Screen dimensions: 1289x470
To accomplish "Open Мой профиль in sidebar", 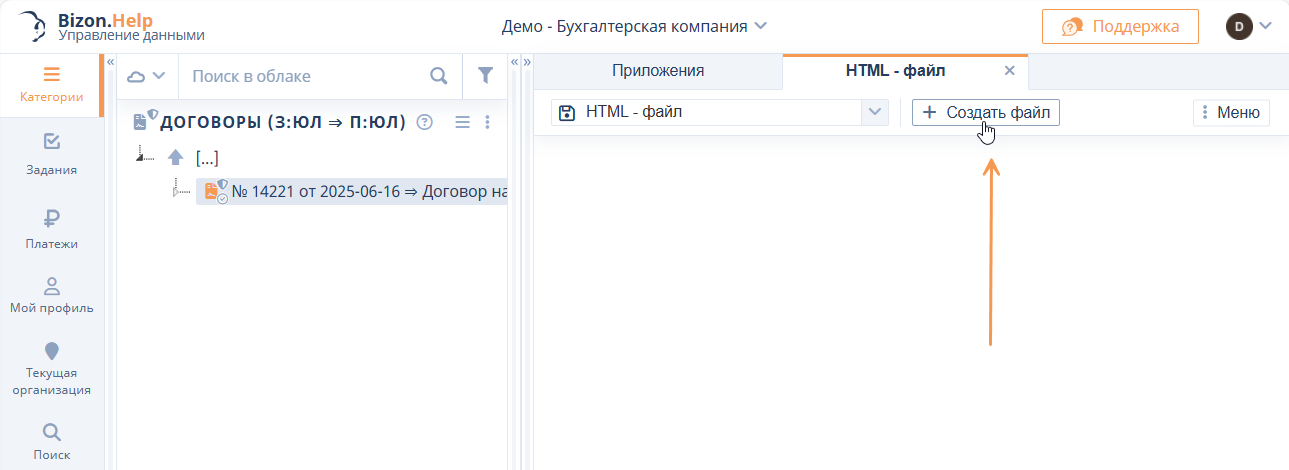I will pyautogui.click(x=51, y=295).
